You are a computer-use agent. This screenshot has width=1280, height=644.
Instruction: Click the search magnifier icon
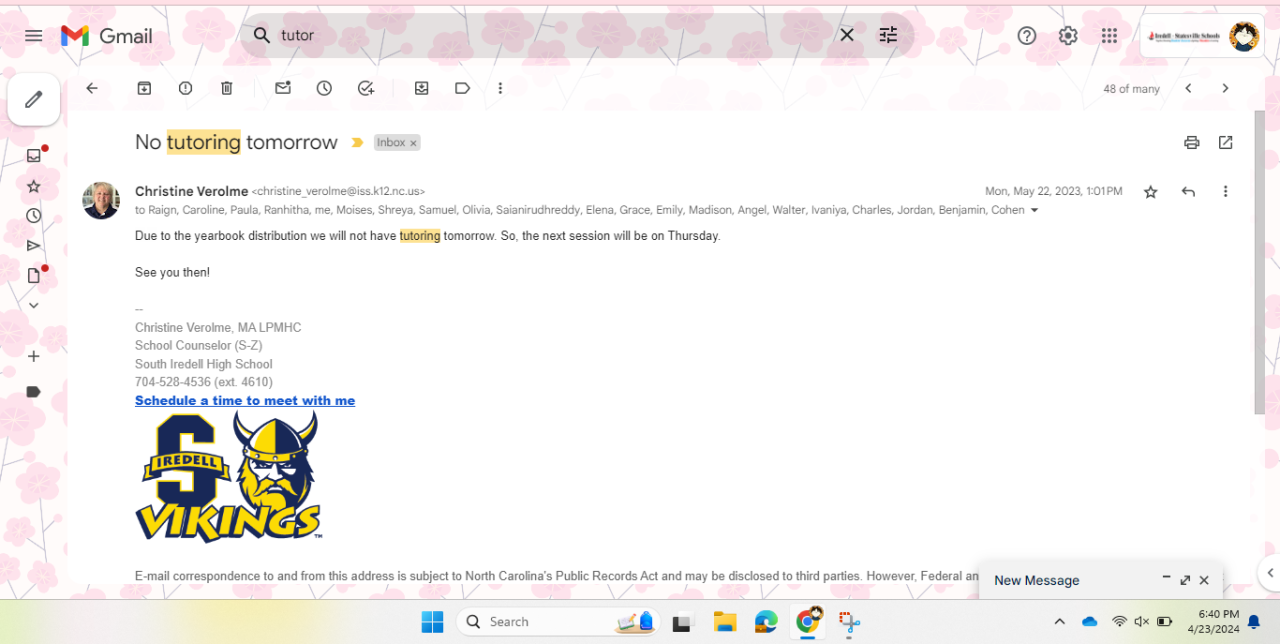point(261,35)
